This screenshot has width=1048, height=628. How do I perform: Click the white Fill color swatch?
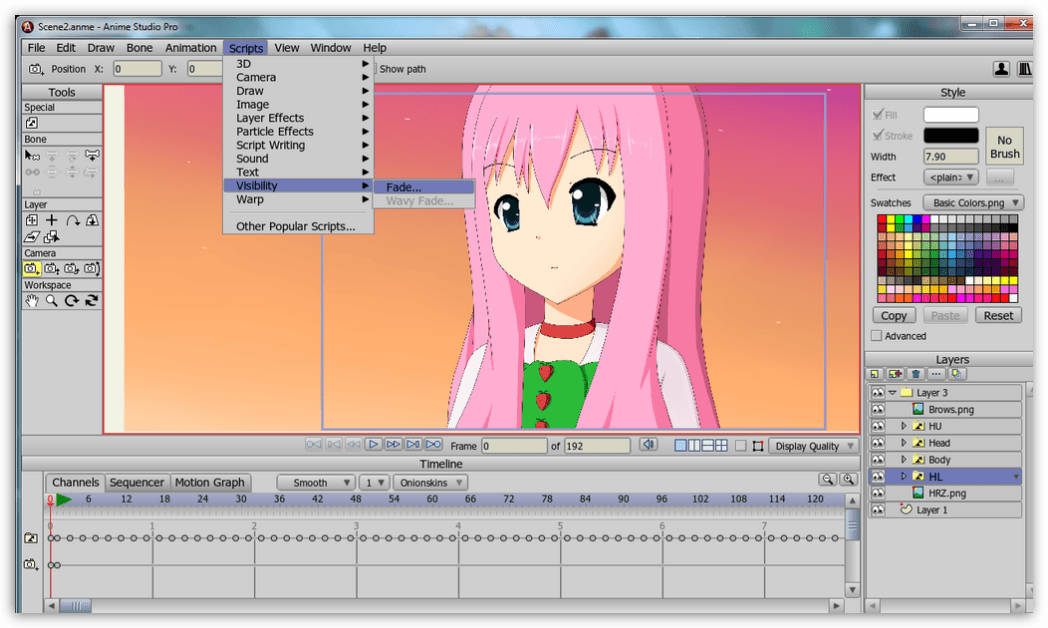click(x=951, y=114)
